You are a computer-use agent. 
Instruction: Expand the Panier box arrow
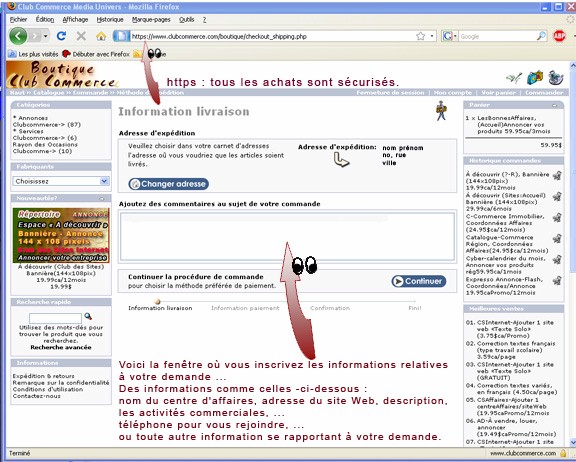[x=554, y=105]
